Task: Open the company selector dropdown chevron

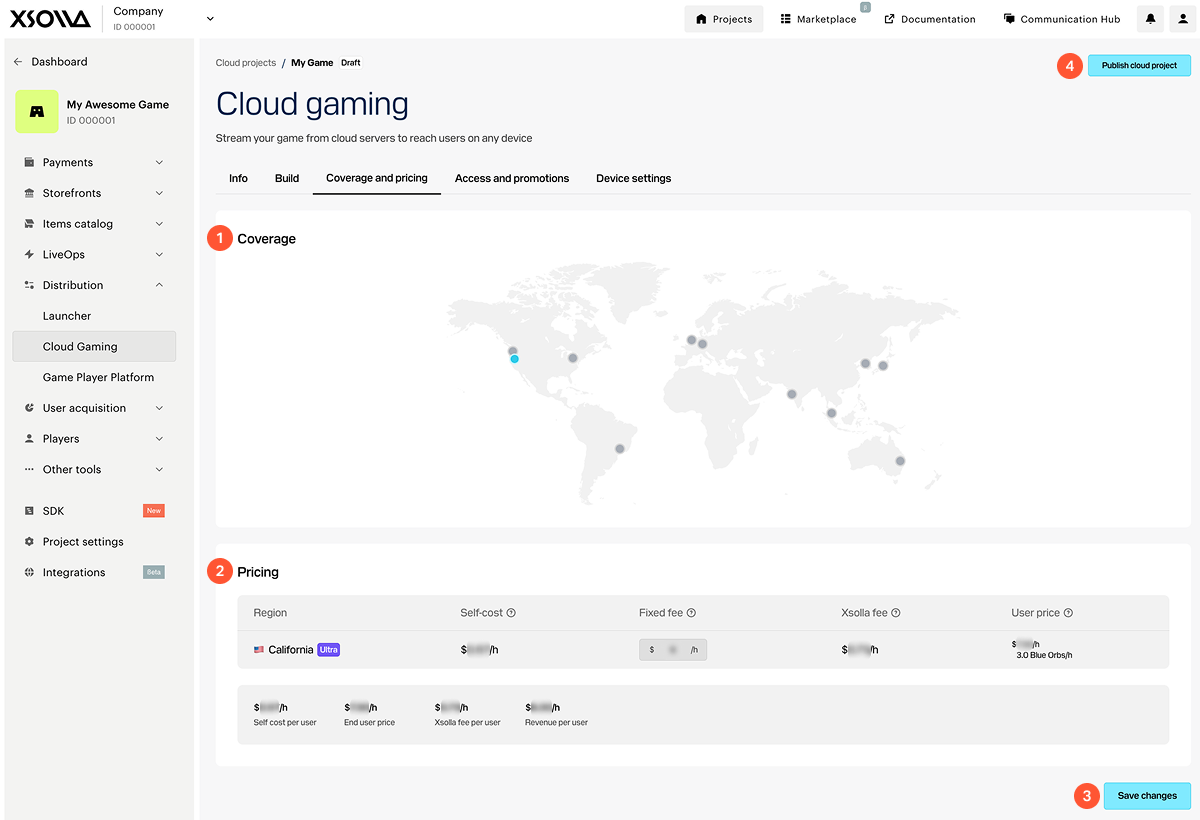Action: coord(210,19)
